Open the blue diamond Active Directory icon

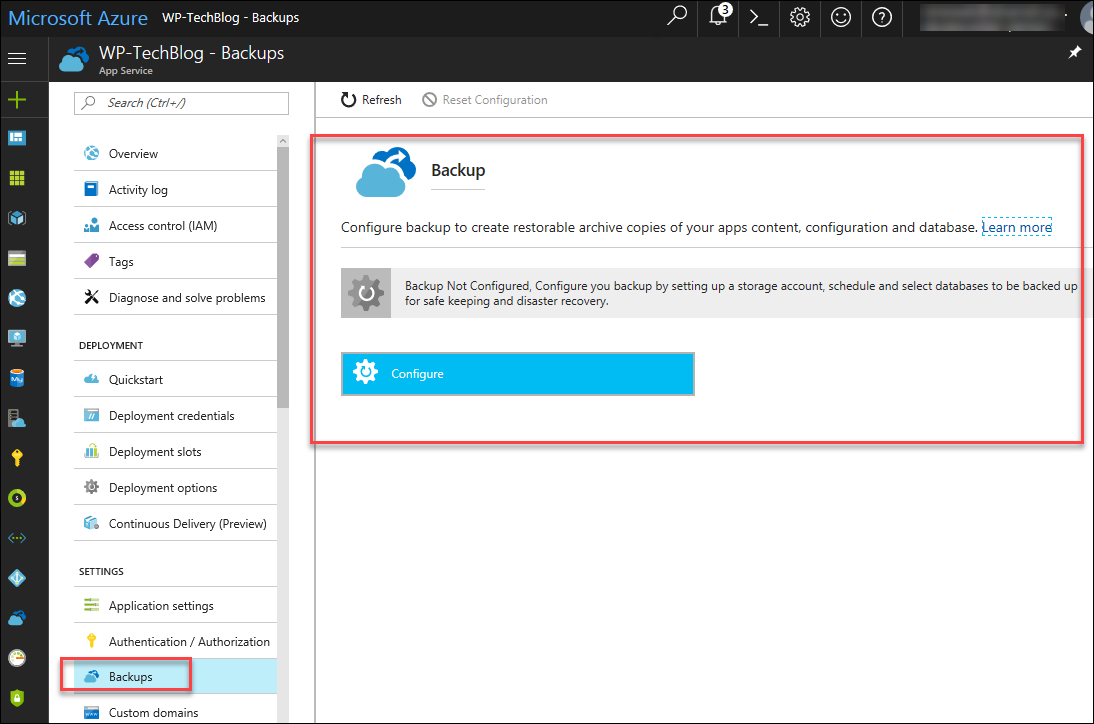(x=17, y=578)
